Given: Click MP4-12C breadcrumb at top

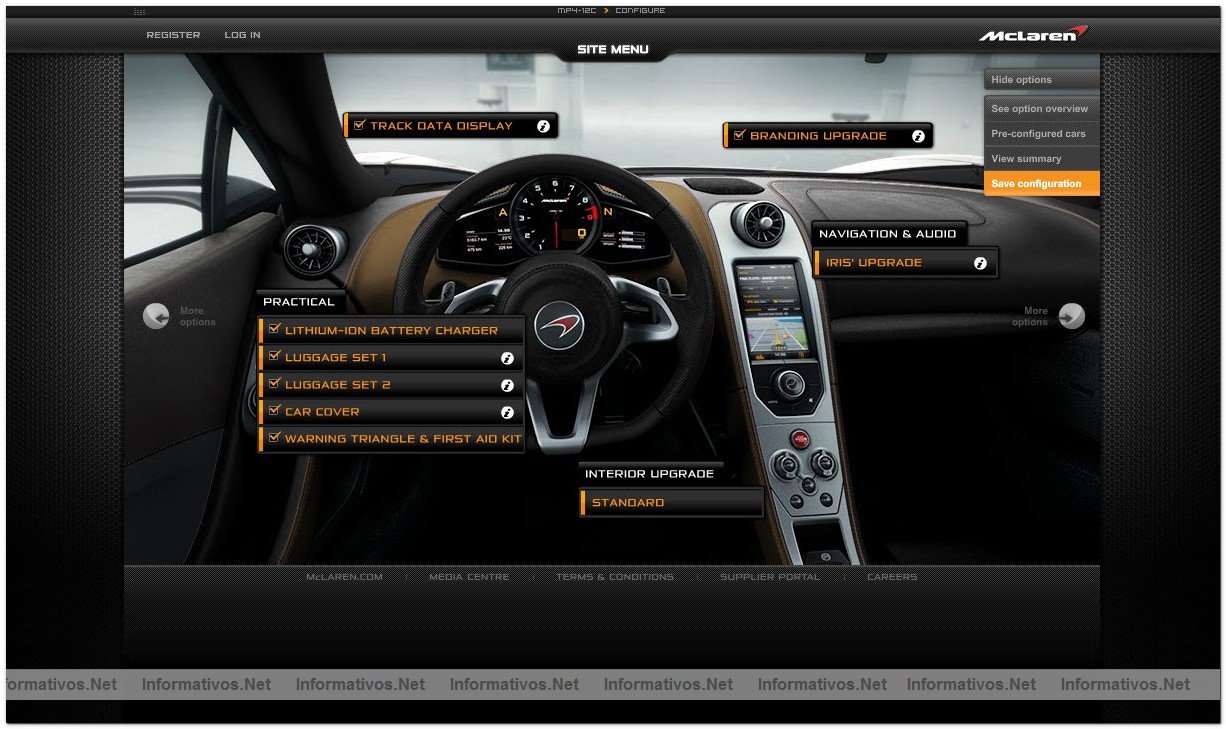Looking at the screenshot, I should 577,11.
